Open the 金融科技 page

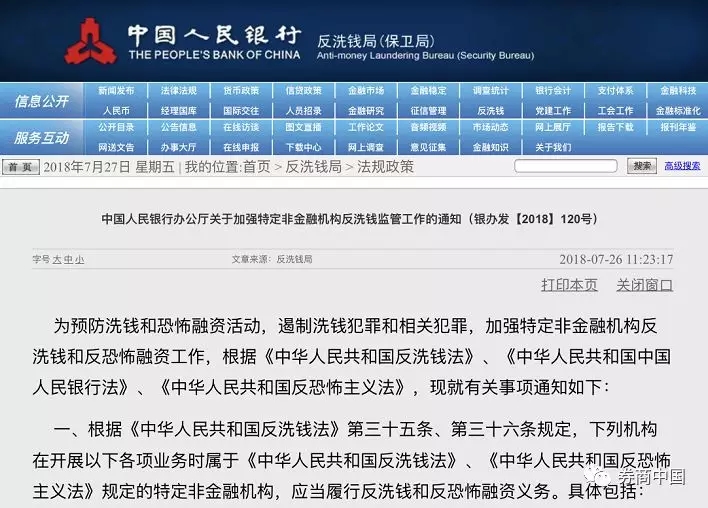(x=678, y=91)
